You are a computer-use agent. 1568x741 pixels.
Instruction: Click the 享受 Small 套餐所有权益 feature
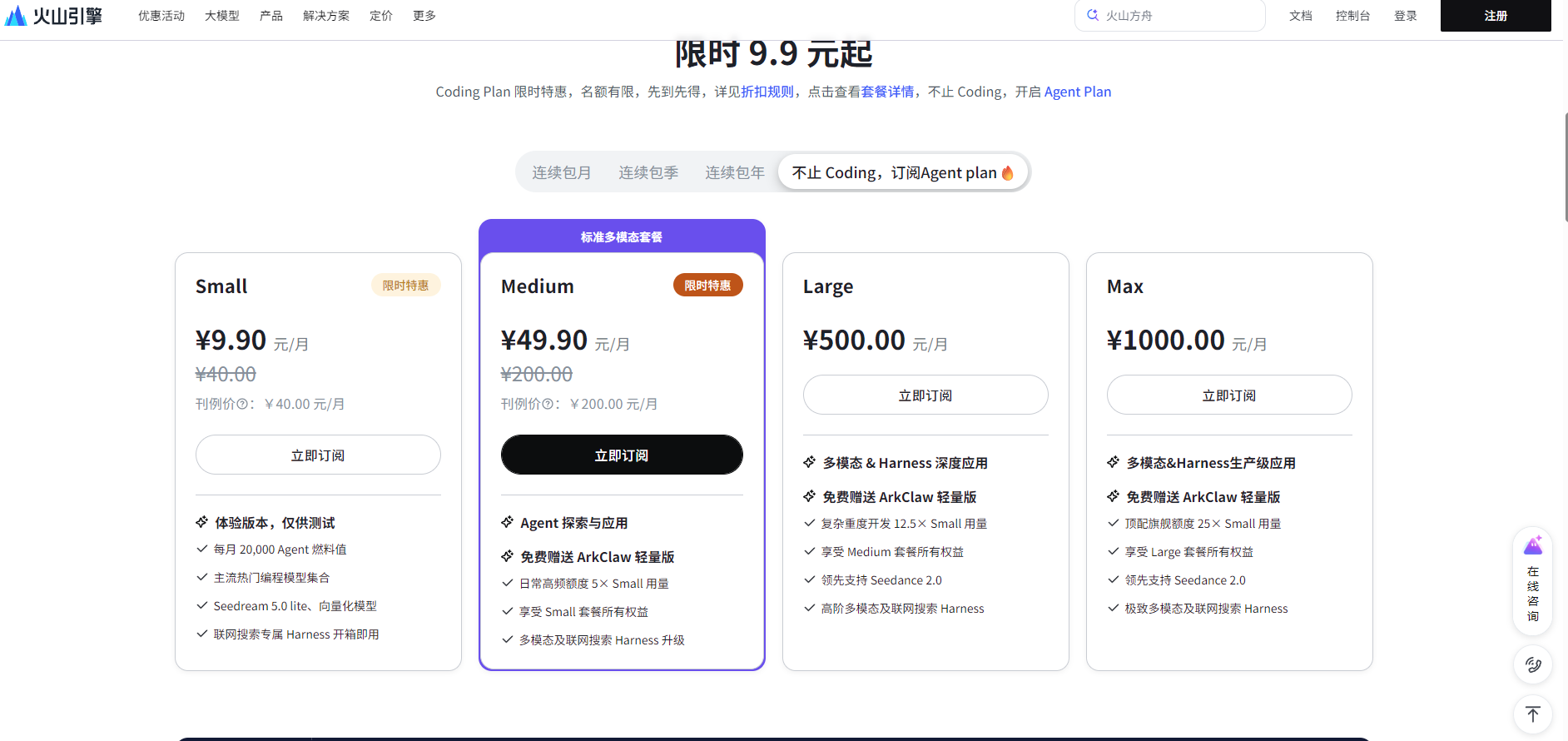point(583,612)
